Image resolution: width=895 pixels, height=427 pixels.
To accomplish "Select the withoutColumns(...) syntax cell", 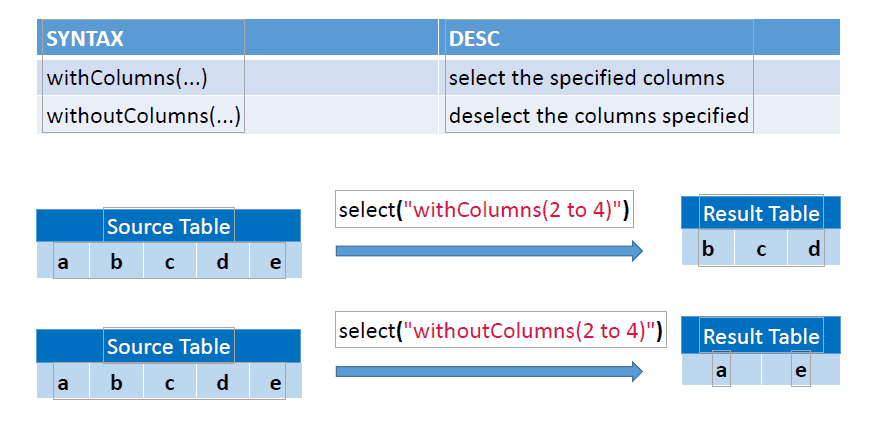I will 237,115.
